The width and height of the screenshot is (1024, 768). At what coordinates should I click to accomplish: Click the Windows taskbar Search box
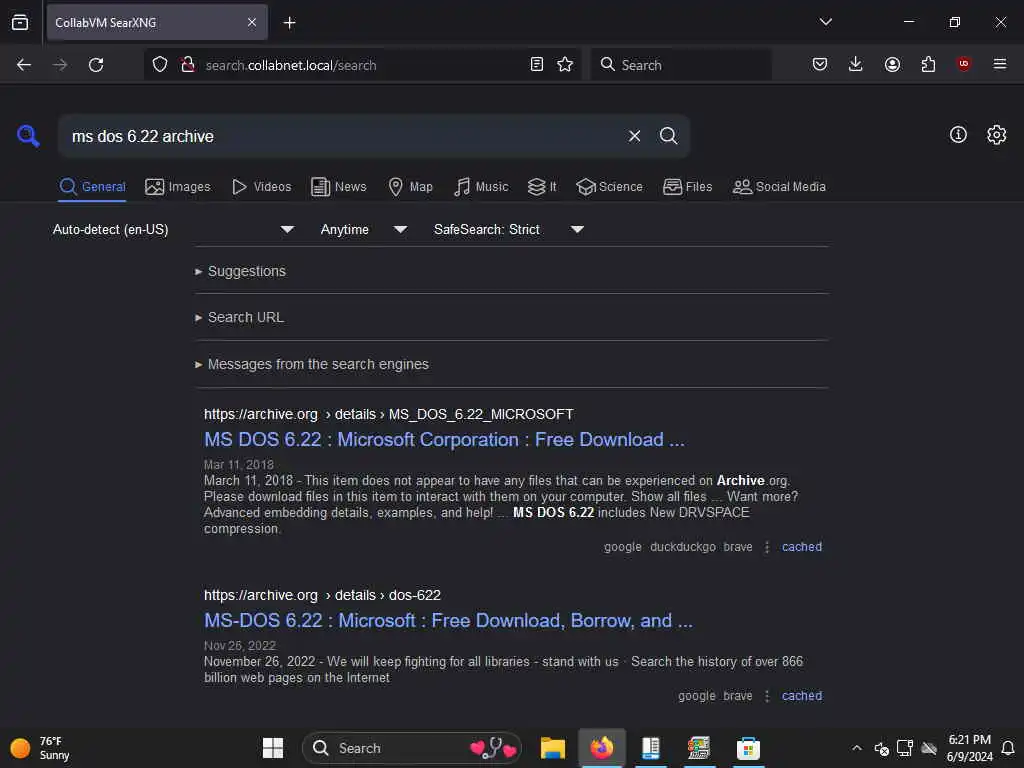click(411, 748)
